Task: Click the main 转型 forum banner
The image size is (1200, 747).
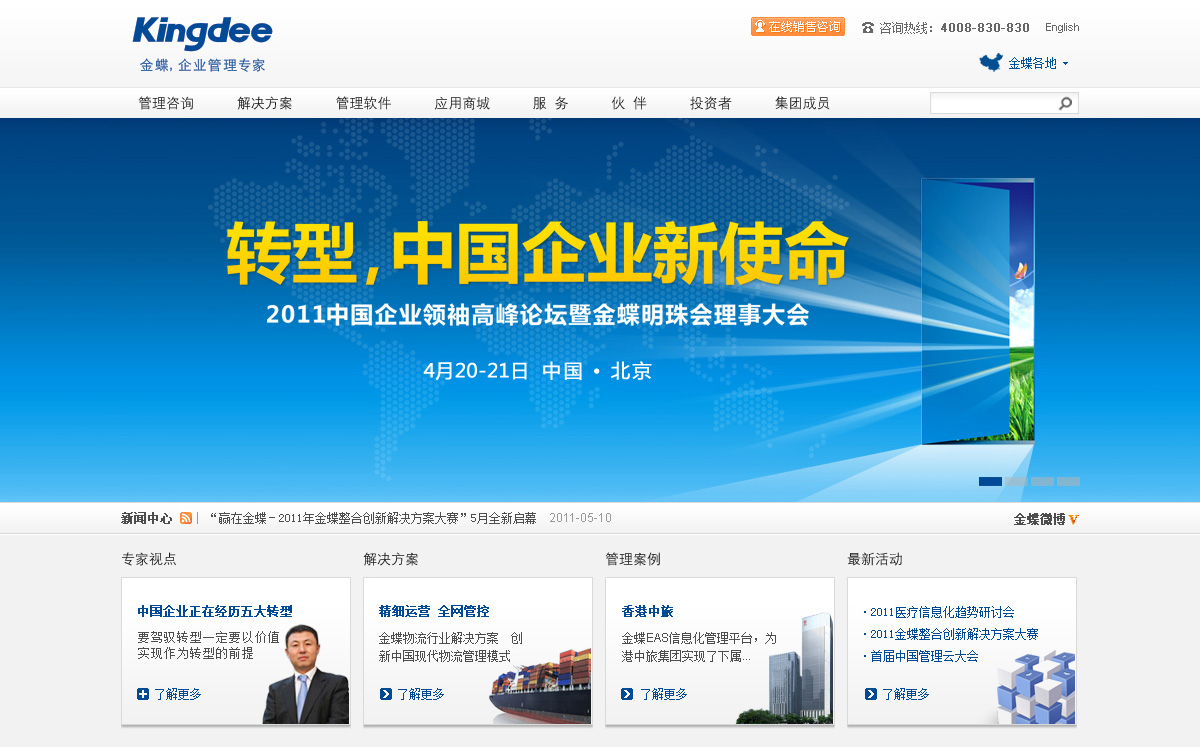Action: coord(600,310)
